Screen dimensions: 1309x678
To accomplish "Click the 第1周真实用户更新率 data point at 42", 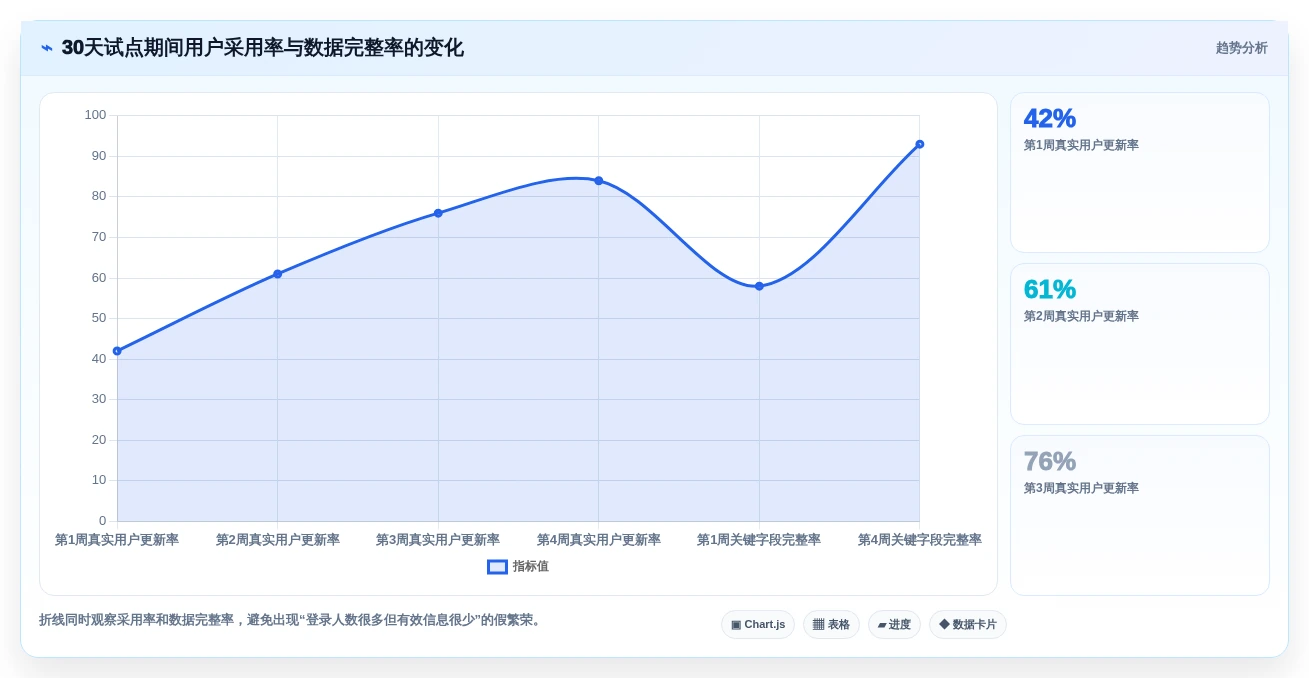I will (117, 351).
